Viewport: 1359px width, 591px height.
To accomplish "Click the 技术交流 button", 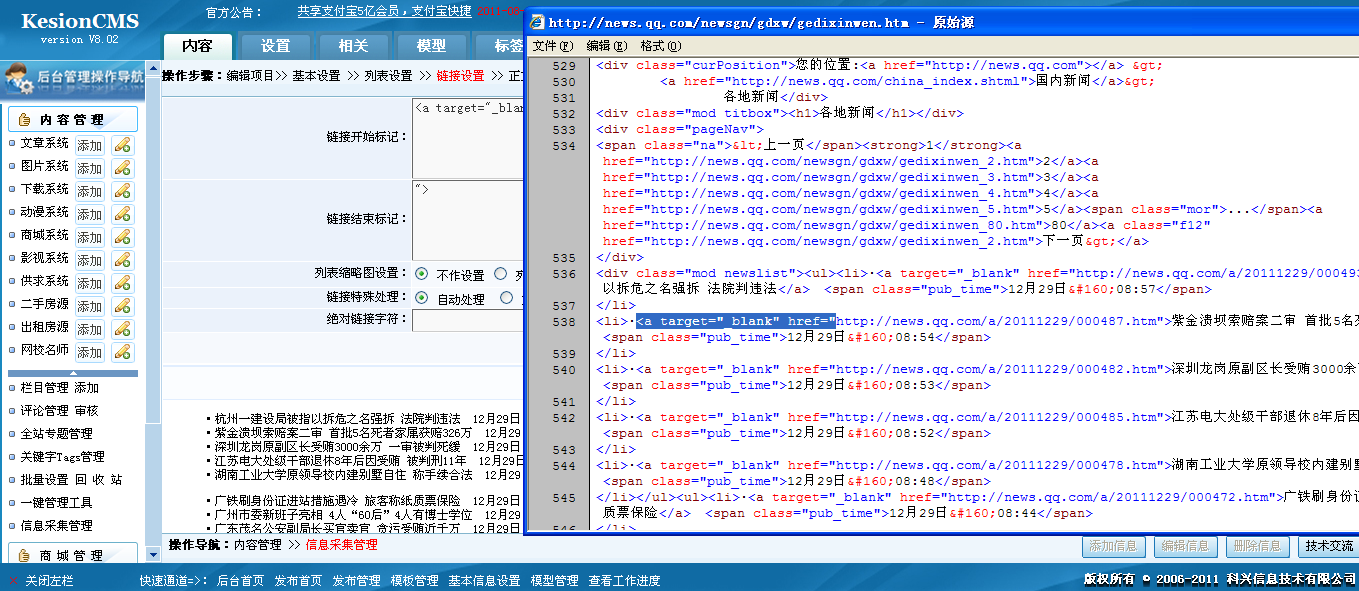I will point(1328,546).
